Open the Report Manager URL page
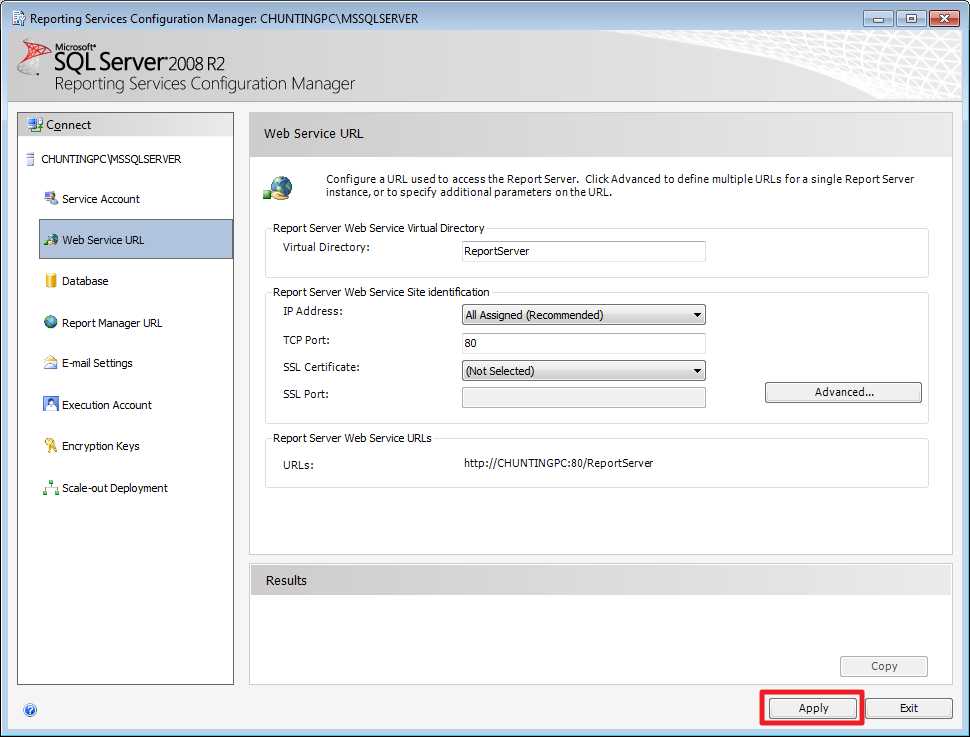 pyautogui.click(x=112, y=323)
